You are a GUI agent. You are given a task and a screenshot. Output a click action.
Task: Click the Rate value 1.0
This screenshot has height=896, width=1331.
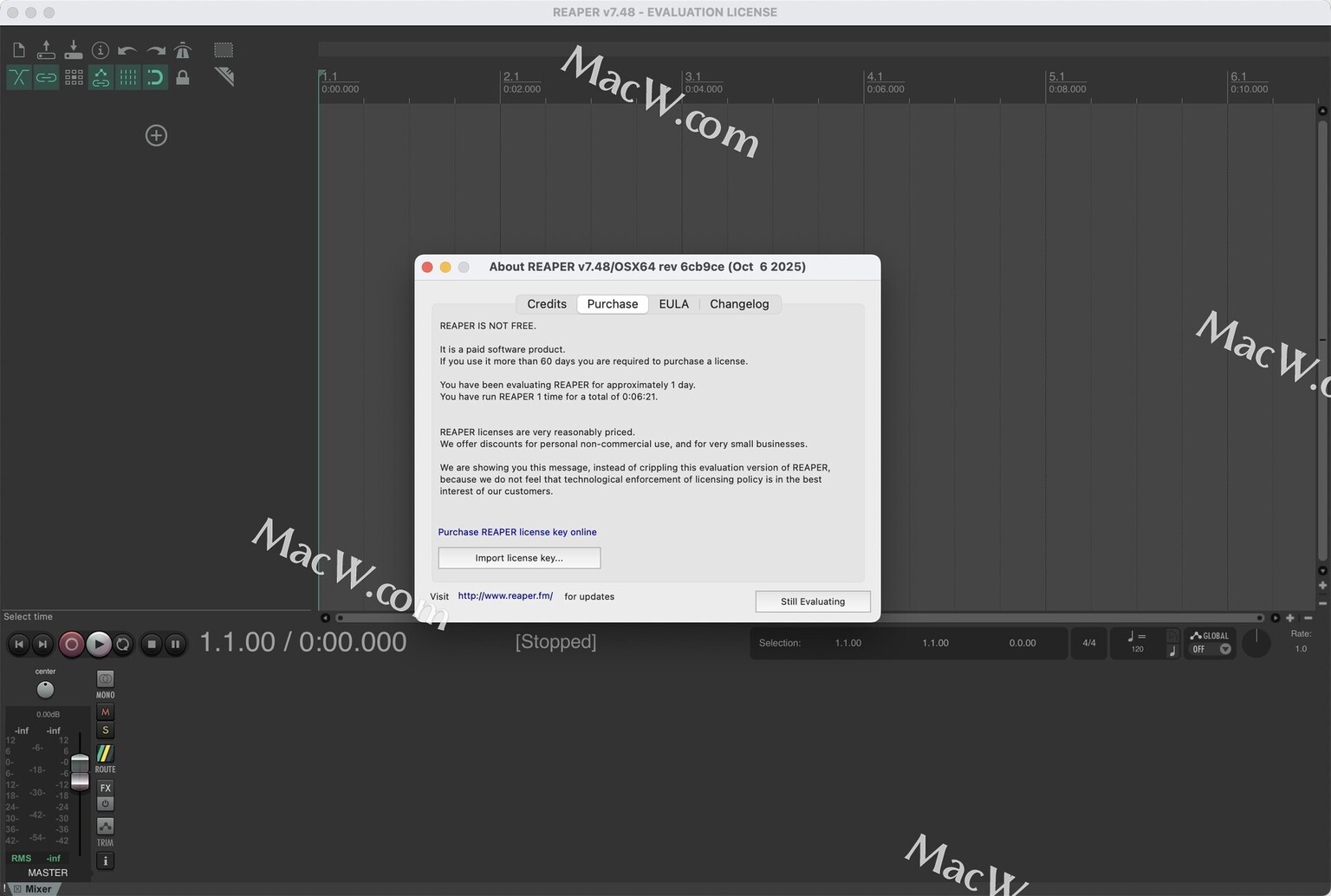1301,648
